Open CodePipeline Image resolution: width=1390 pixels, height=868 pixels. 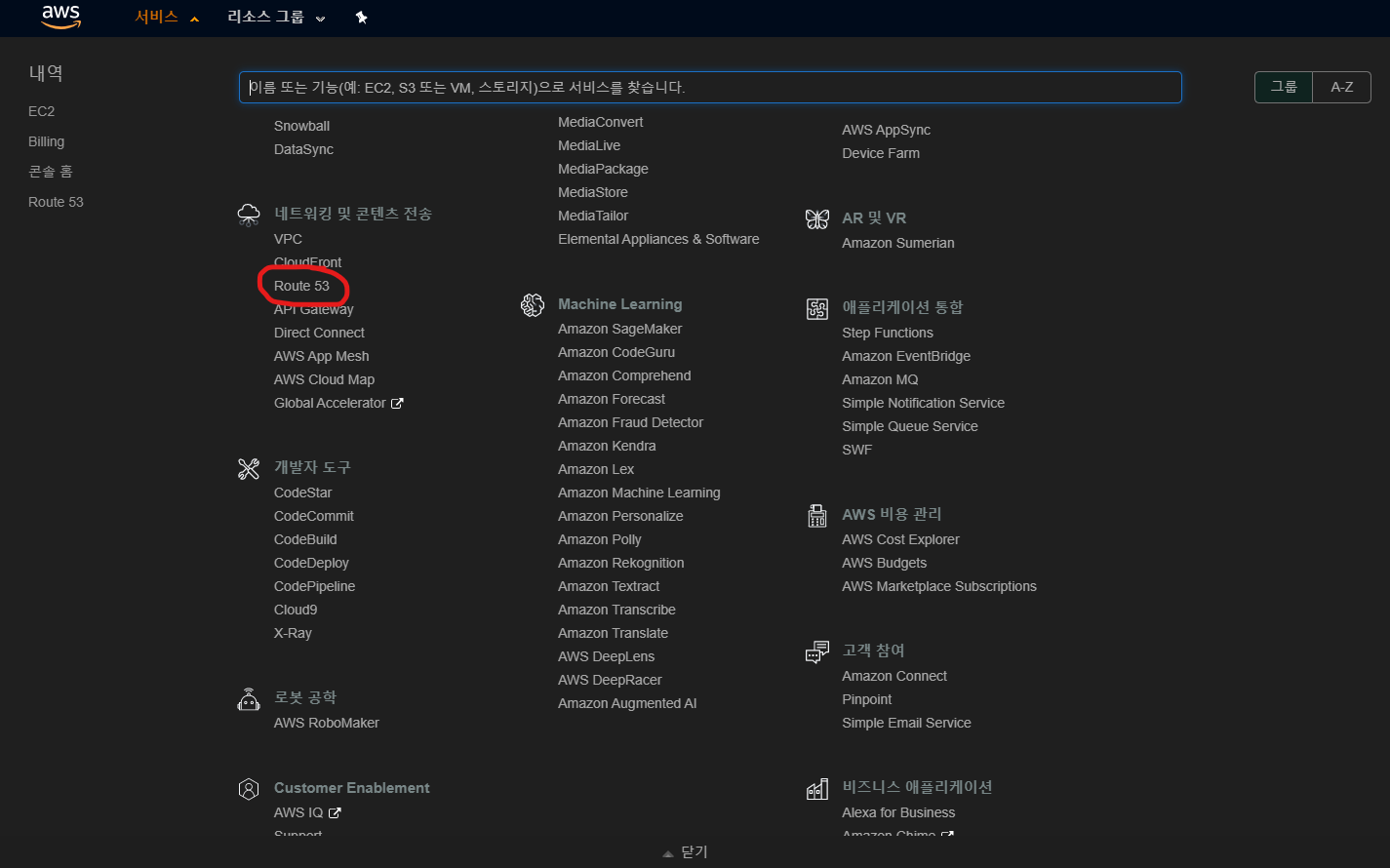314,586
